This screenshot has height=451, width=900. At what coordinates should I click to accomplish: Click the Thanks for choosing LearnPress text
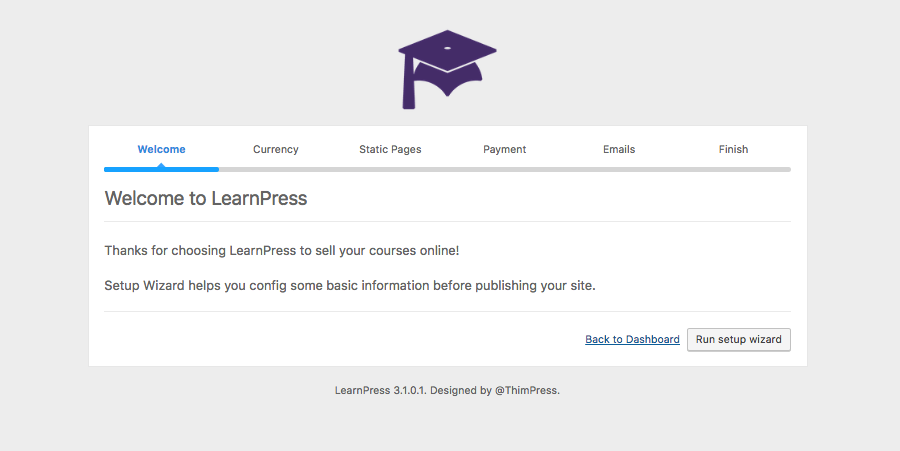point(282,250)
